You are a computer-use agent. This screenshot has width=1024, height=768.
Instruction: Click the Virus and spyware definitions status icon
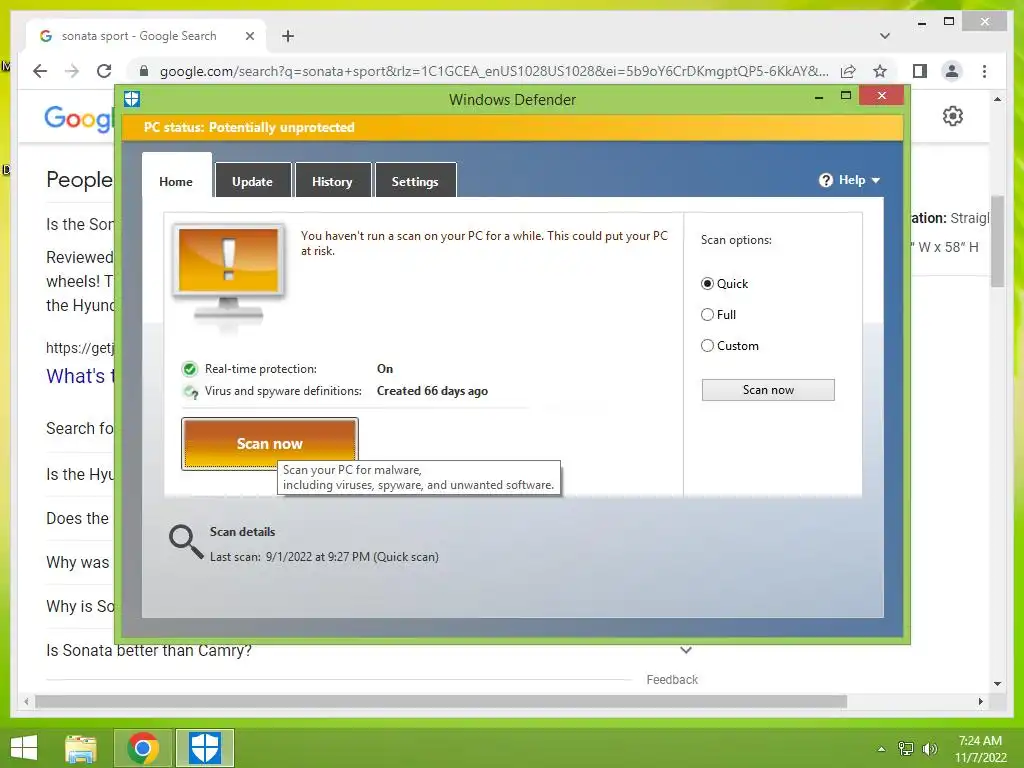(190, 392)
